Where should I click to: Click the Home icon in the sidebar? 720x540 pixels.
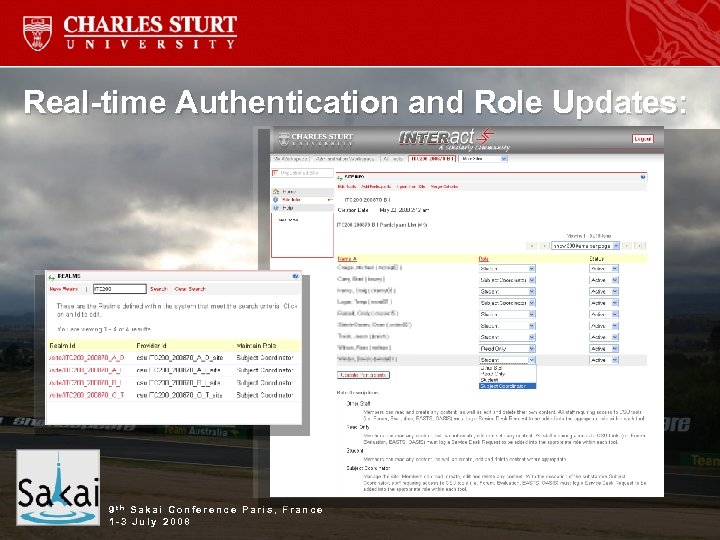click(276, 191)
